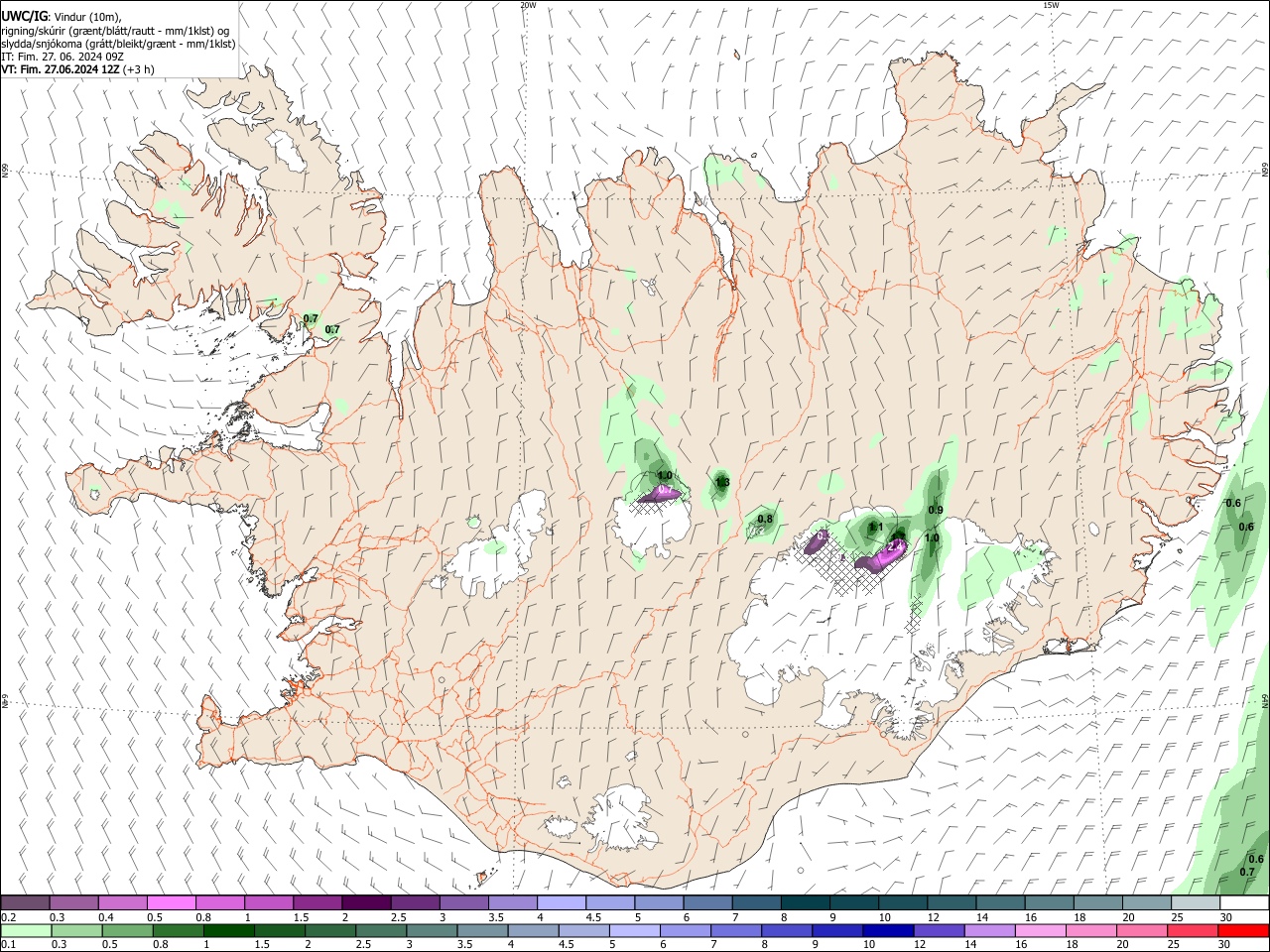The width and height of the screenshot is (1270, 952).
Task: Select the pale lavender 4 mm swatch in top row
Action: [562, 902]
